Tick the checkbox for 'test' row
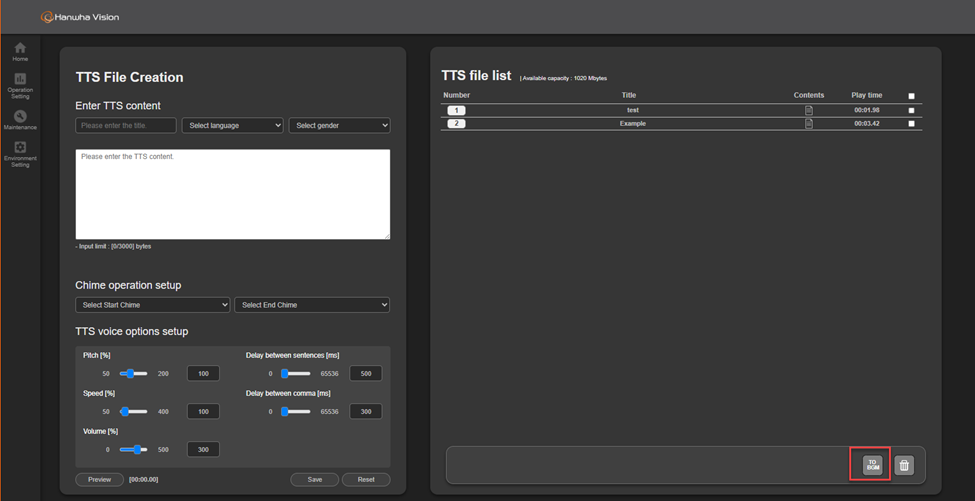The width and height of the screenshot is (975, 501). pyautogui.click(x=911, y=110)
